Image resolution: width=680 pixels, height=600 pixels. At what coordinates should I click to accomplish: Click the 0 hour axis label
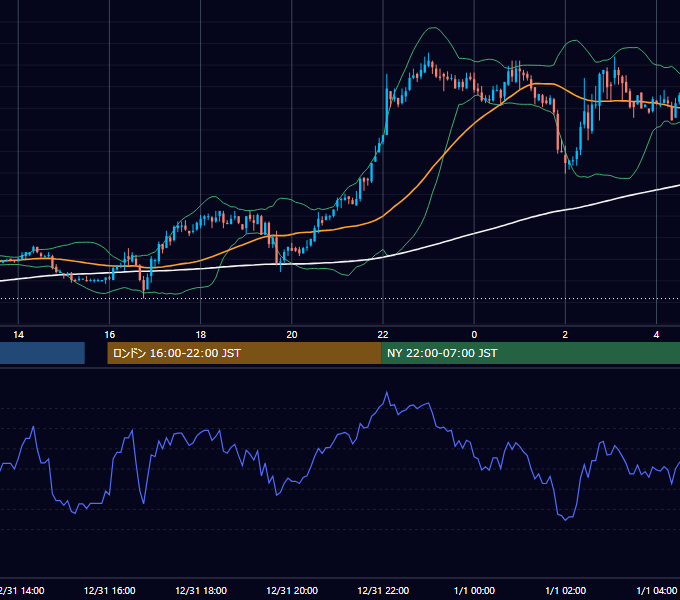click(474, 335)
